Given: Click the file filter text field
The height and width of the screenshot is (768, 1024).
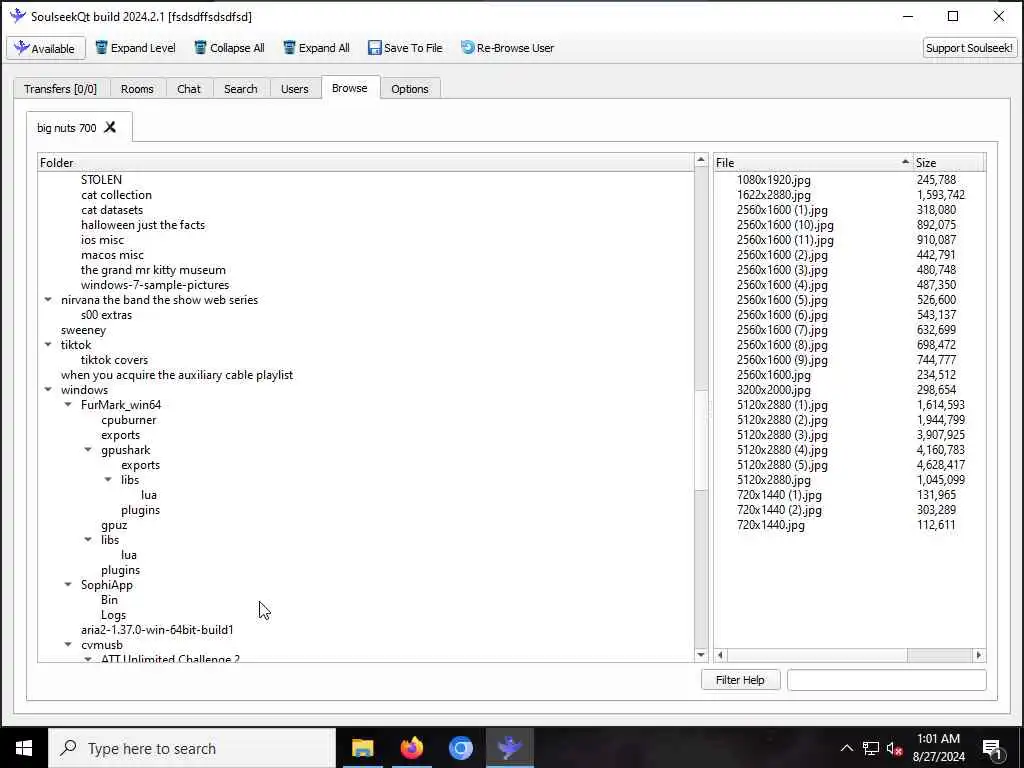Looking at the screenshot, I should pos(886,680).
